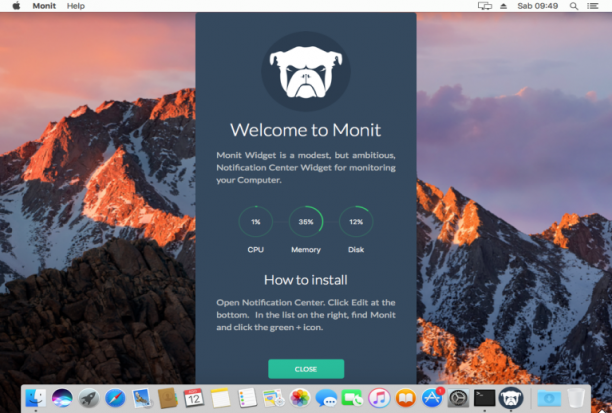Open the Monit menu in menu bar

pyautogui.click(x=44, y=6)
